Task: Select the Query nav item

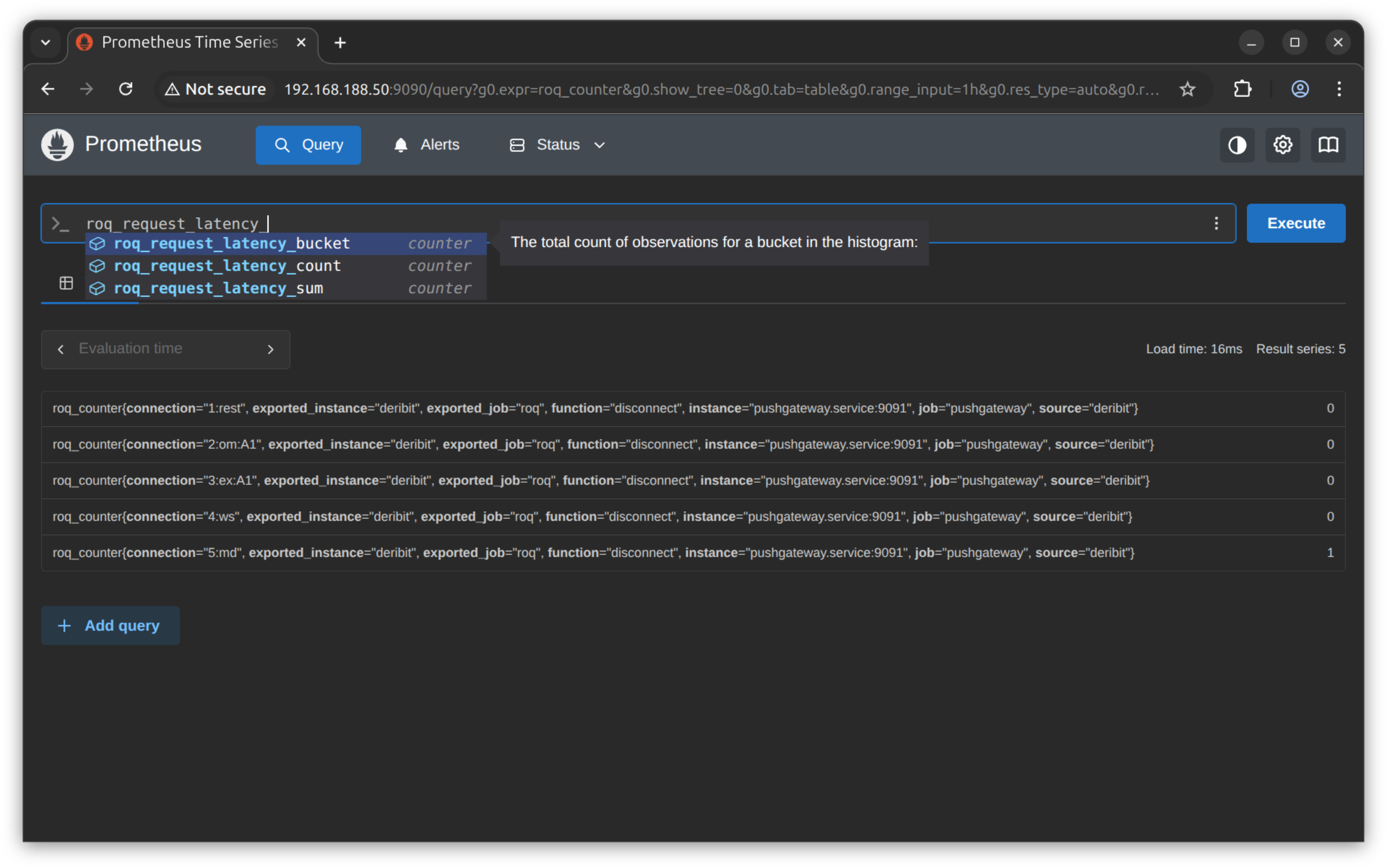Action: click(308, 145)
